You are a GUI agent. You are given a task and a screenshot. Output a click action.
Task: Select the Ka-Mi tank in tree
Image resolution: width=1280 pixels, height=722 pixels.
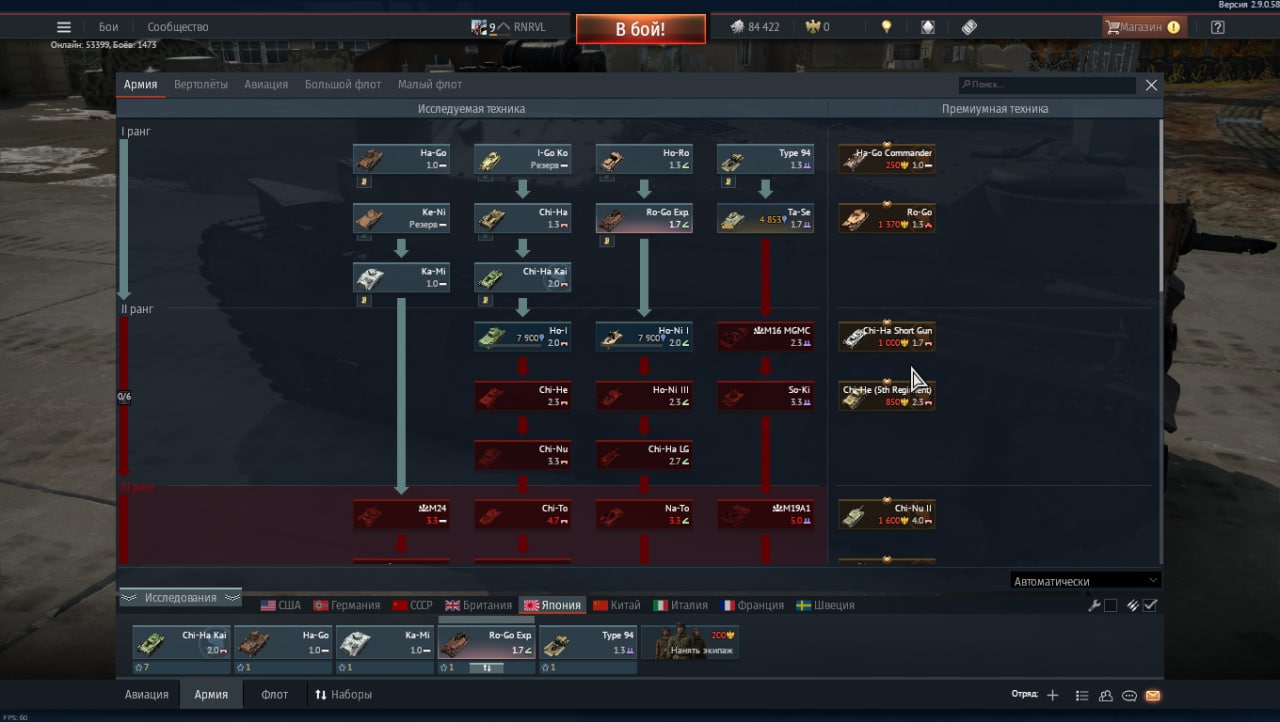pos(401,278)
